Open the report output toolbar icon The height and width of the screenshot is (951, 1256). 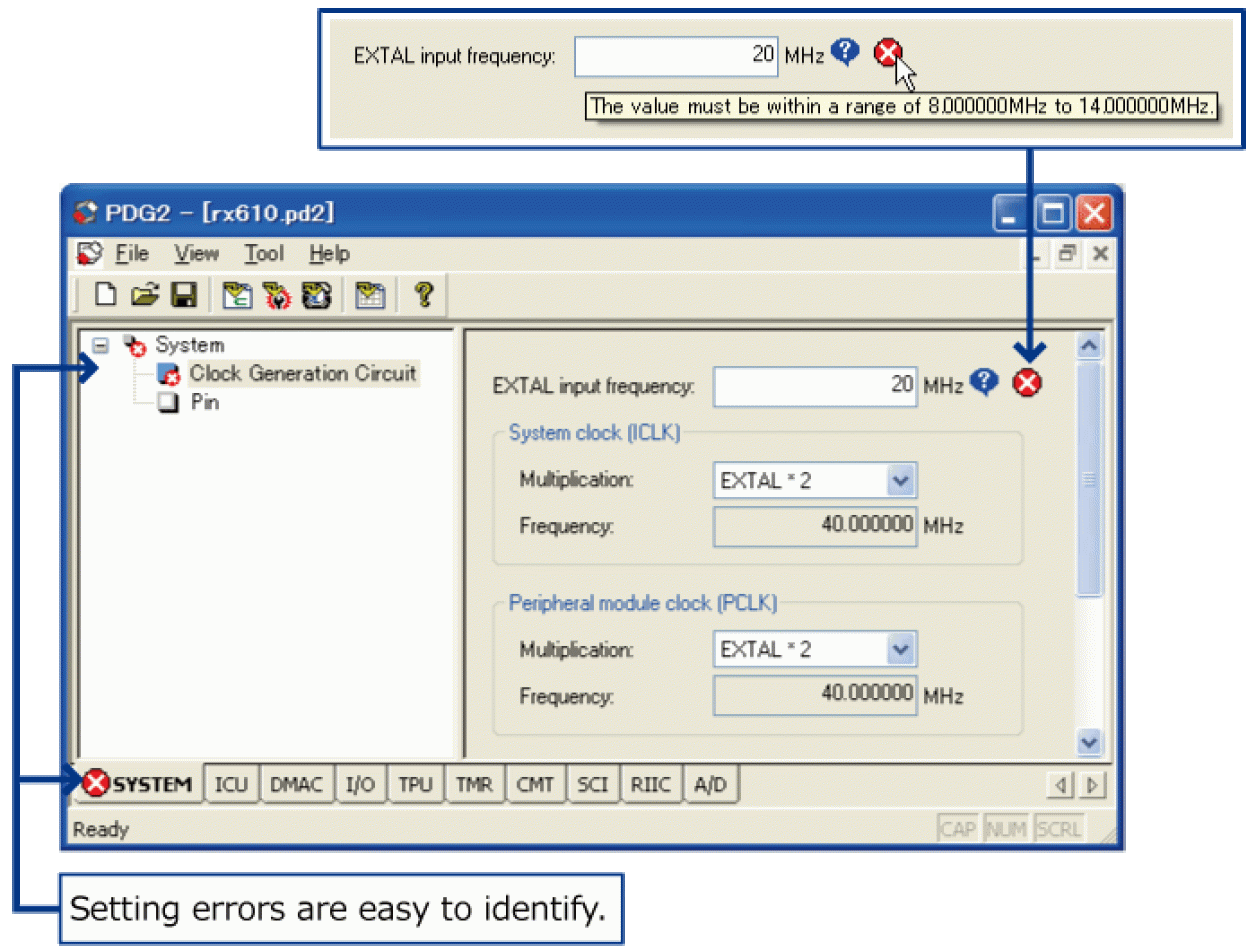point(370,295)
